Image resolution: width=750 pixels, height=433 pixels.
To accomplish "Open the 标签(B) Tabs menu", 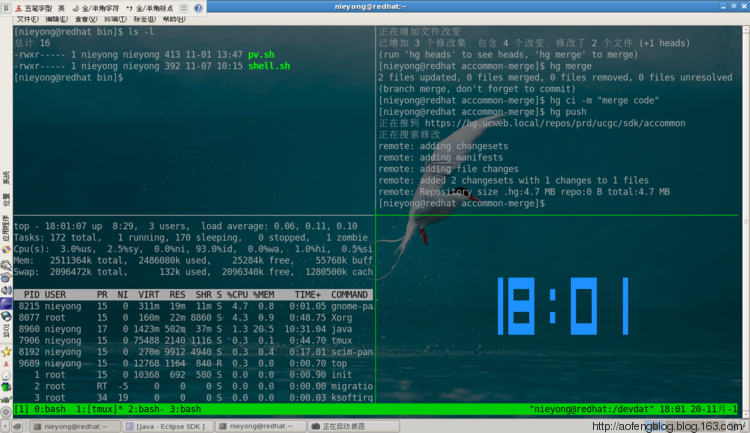I will [x=144, y=19].
